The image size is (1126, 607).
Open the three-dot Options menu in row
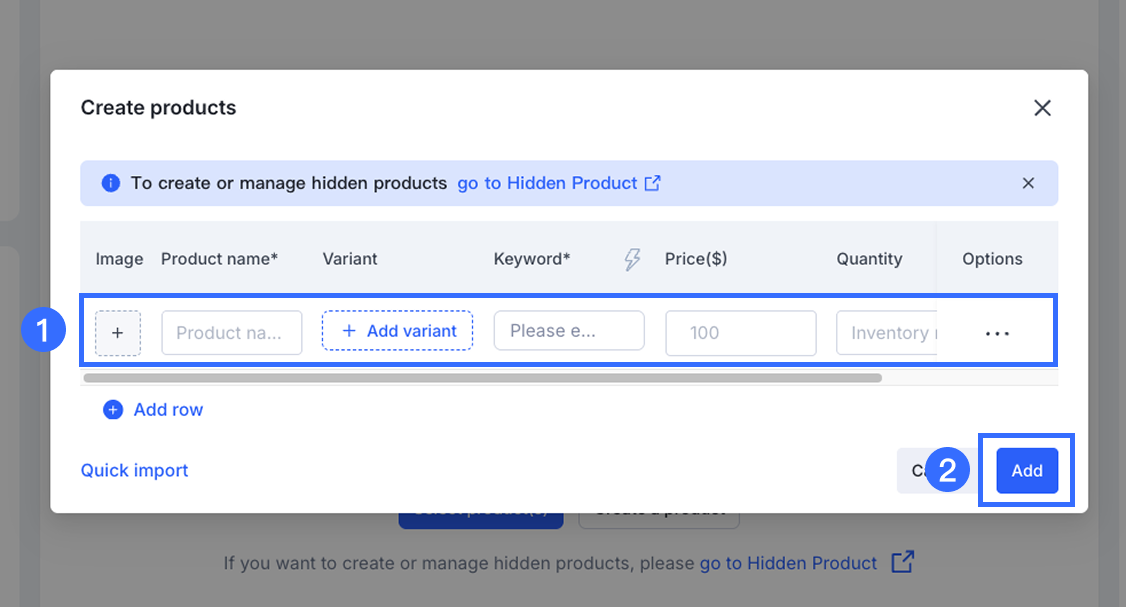coord(997,333)
